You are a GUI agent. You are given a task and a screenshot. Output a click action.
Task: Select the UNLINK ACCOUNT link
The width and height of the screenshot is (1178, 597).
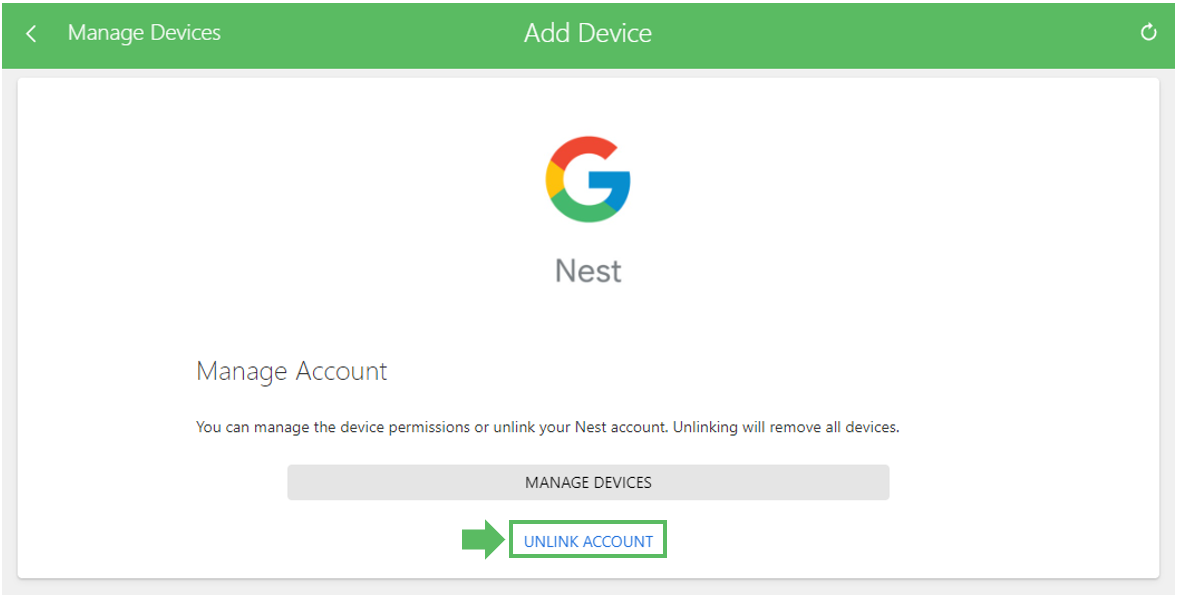coord(588,541)
